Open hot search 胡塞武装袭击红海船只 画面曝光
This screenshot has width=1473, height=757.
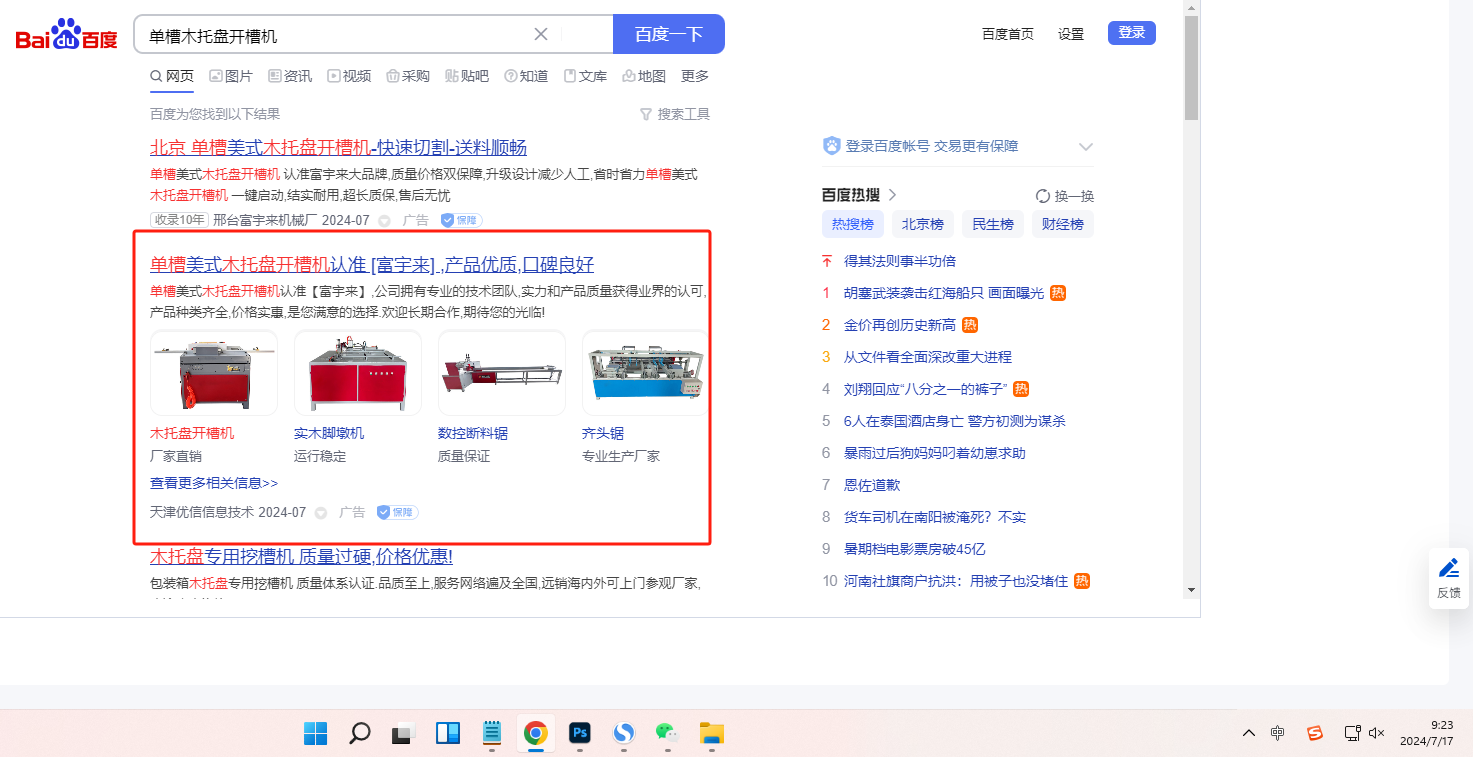[x=944, y=293]
